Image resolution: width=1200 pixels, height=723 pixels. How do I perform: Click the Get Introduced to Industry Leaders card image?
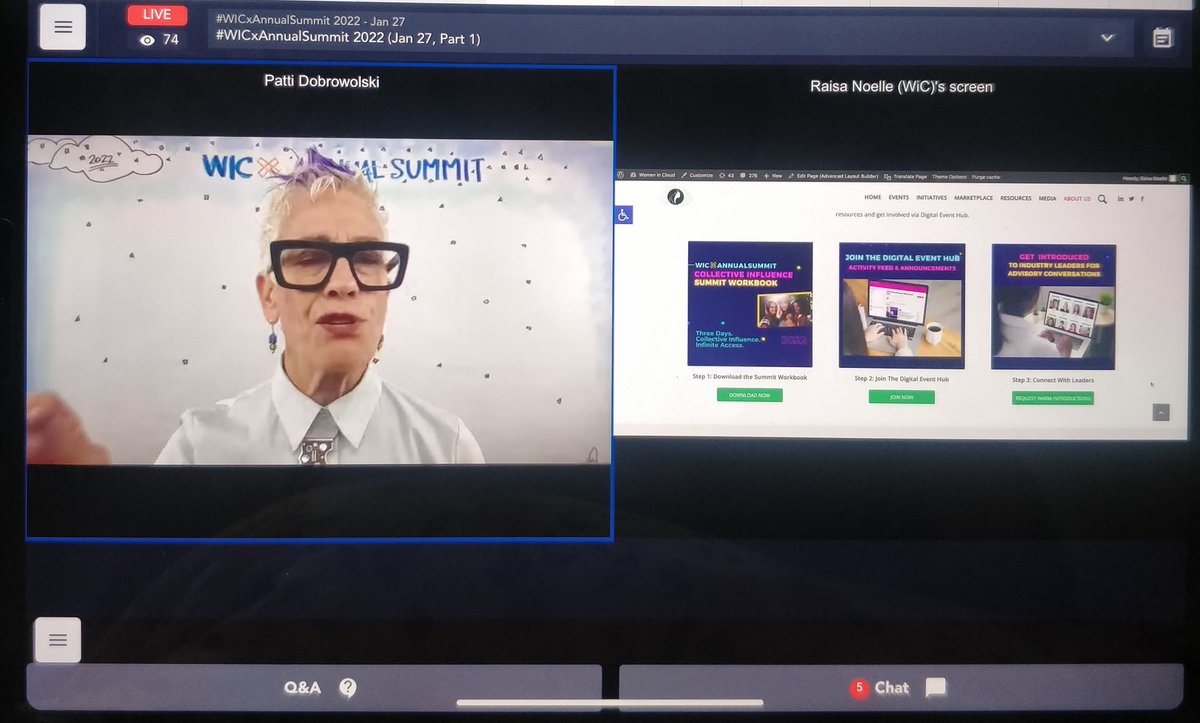(x=1053, y=306)
